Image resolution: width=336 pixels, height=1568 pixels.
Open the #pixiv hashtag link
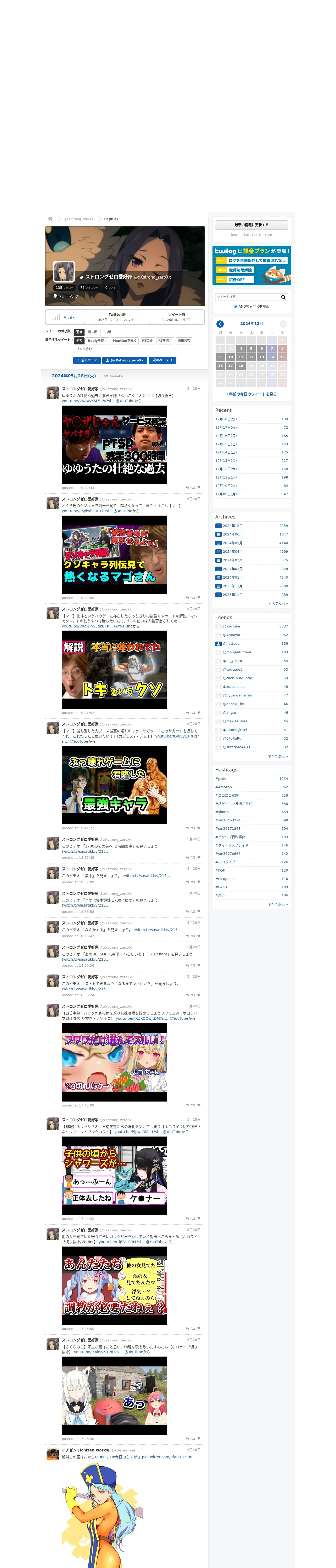click(221, 779)
